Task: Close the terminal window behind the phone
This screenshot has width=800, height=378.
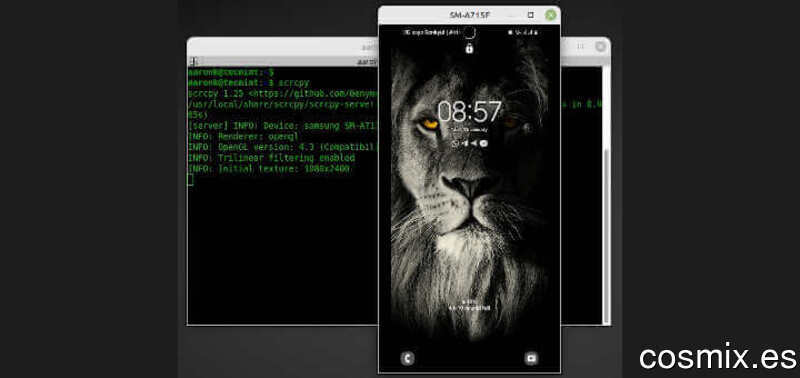Action: click(601, 46)
